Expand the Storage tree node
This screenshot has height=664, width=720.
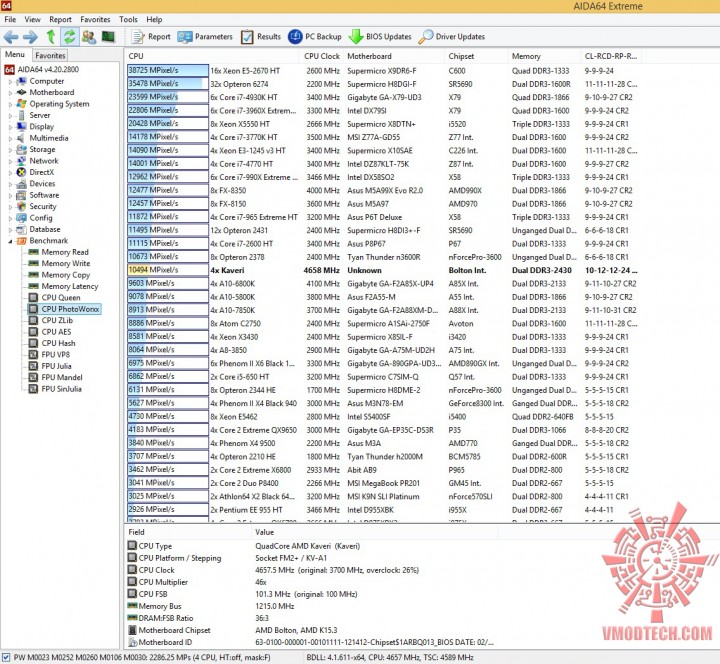tap(10, 150)
